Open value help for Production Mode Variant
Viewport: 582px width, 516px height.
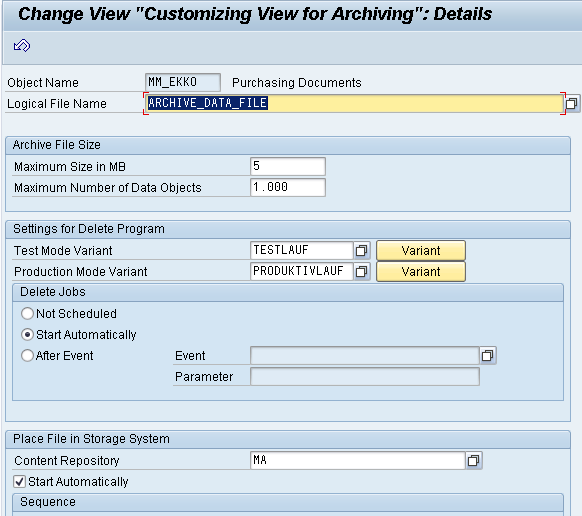click(x=362, y=271)
